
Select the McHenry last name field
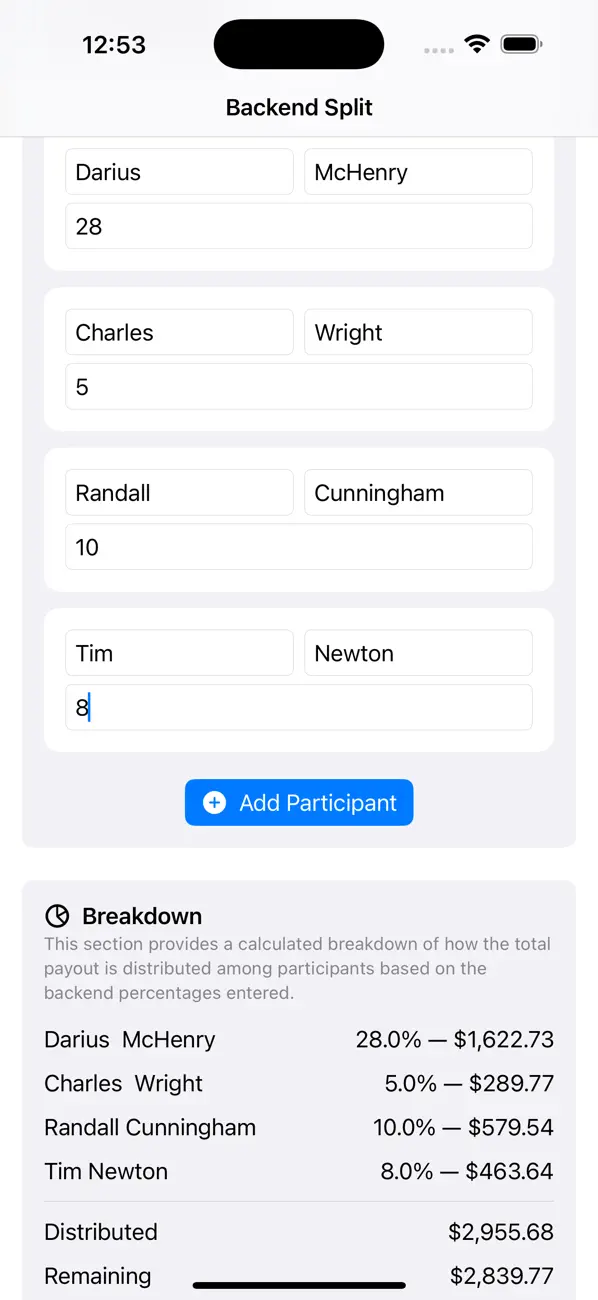418,171
